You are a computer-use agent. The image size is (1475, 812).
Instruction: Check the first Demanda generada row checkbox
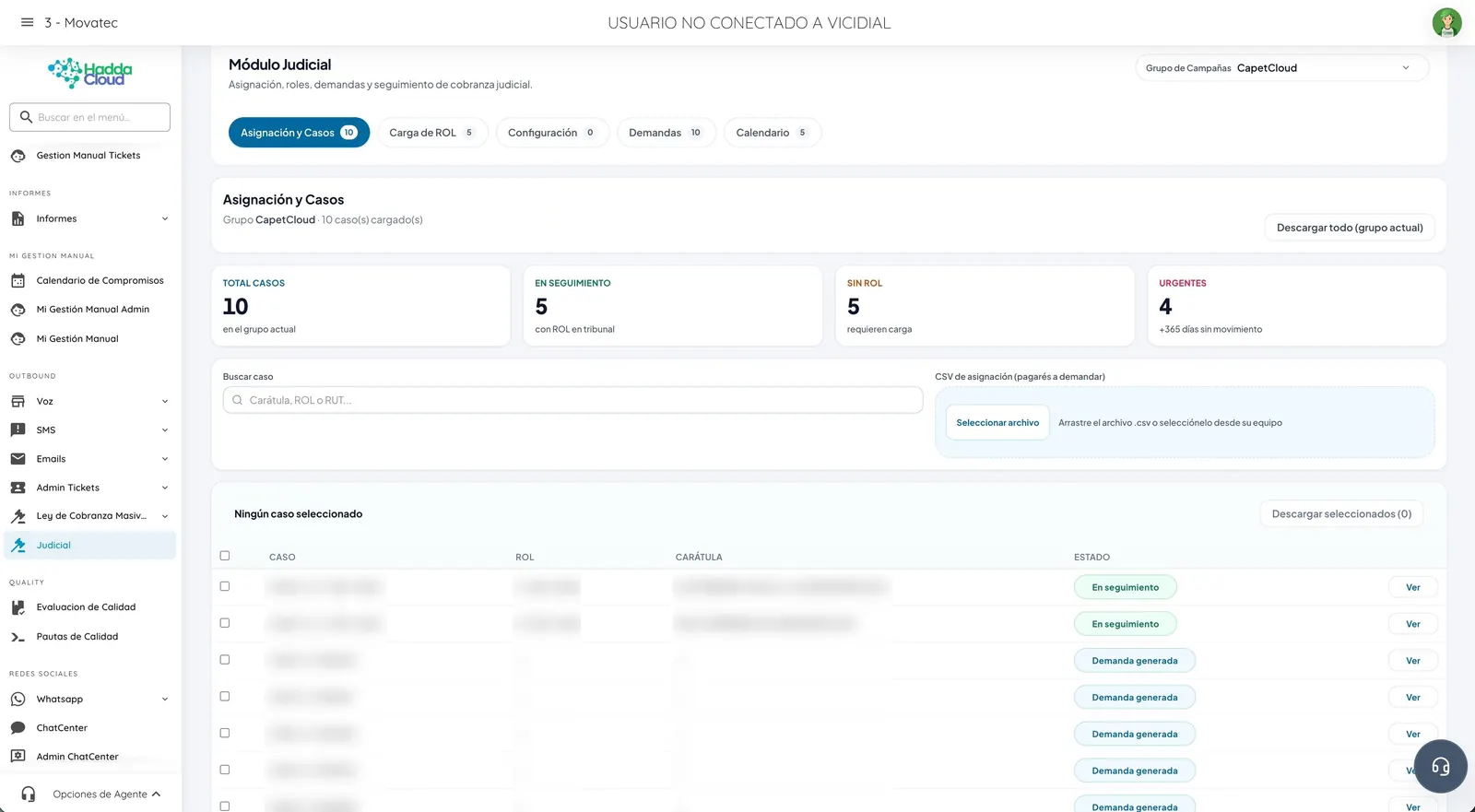pyautogui.click(x=225, y=660)
